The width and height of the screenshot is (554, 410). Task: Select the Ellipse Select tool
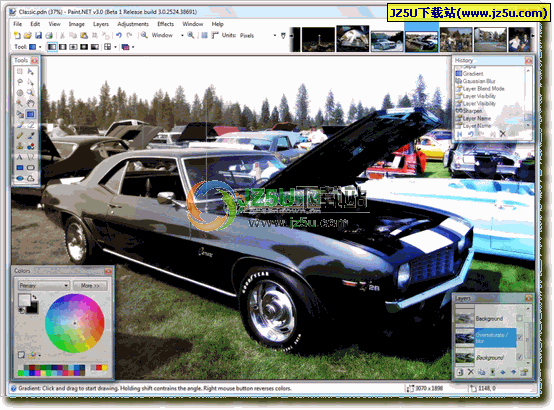point(20,93)
